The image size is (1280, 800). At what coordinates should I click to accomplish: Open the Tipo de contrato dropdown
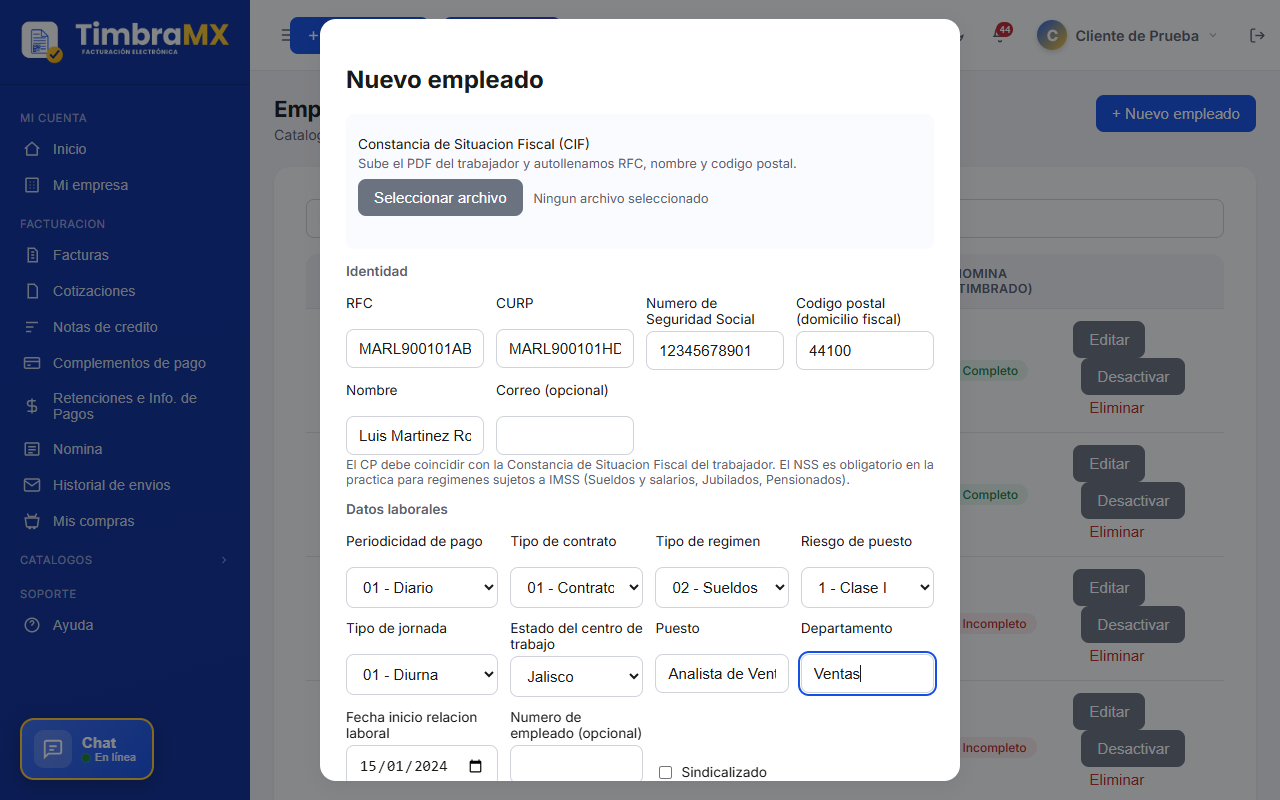576,587
